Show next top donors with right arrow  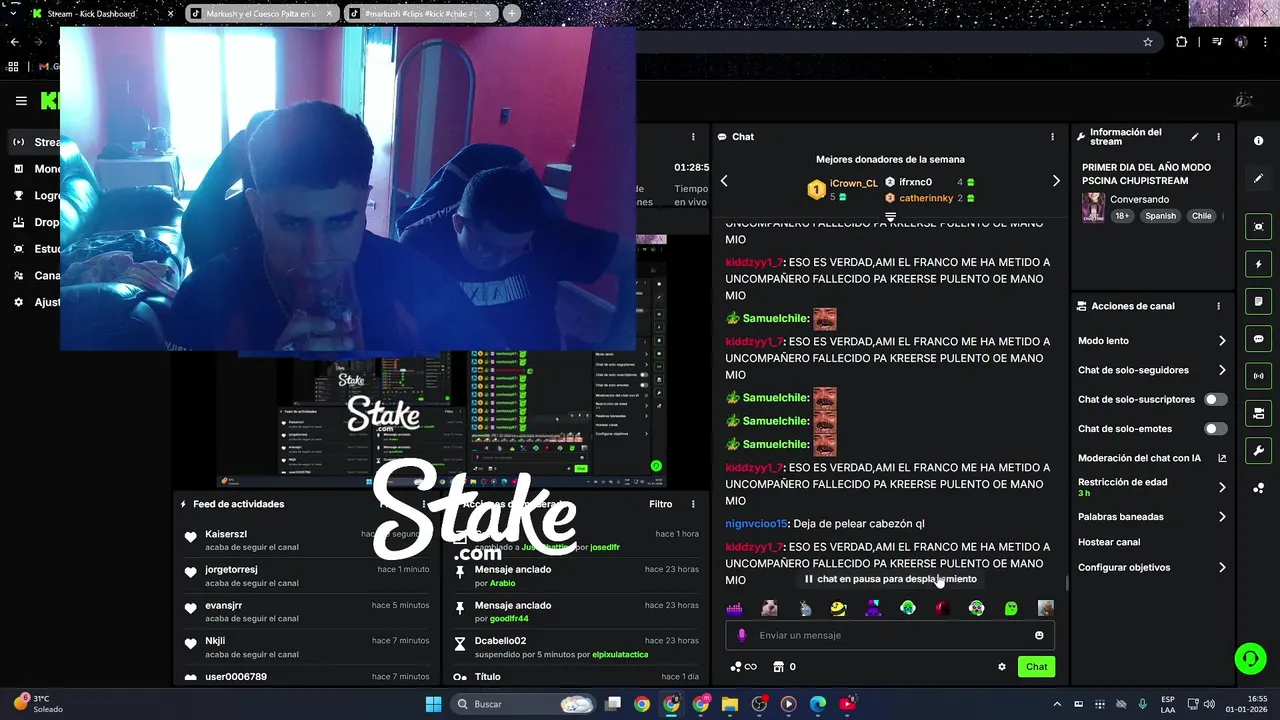(x=1056, y=181)
